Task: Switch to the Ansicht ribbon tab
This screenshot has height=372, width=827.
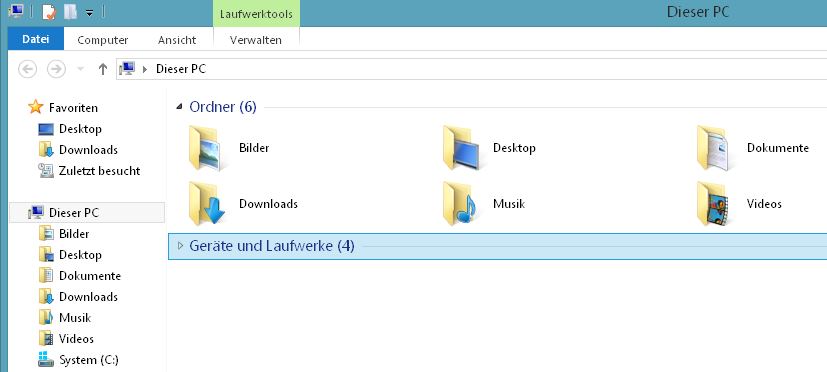Action: (x=177, y=40)
